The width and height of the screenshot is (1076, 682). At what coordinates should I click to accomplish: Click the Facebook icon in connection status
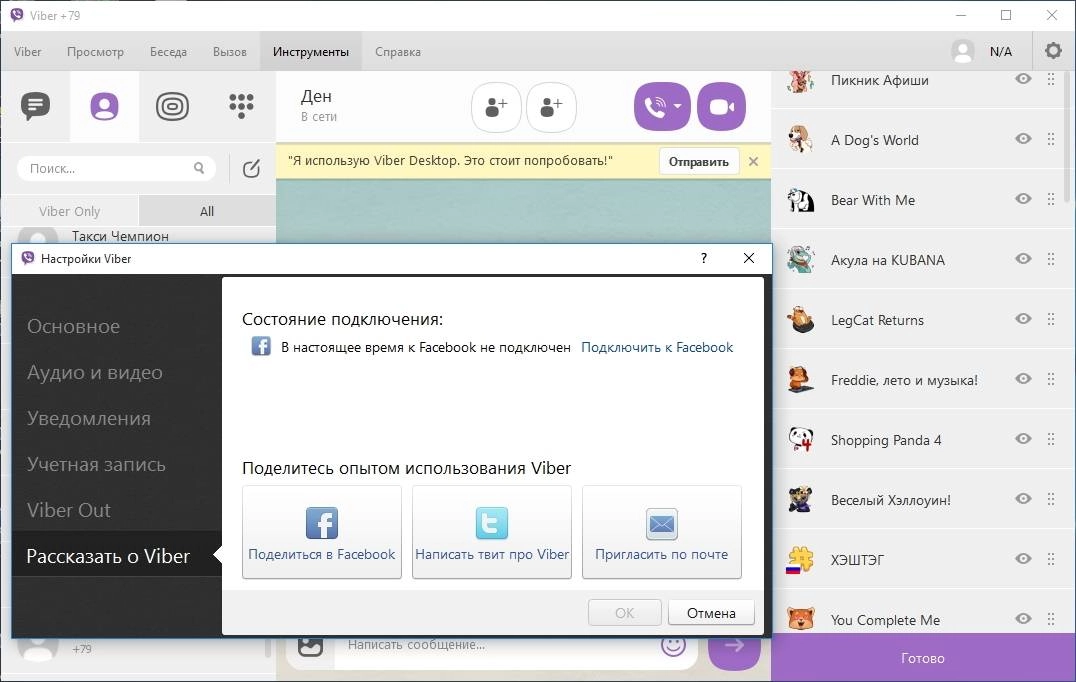click(261, 346)
